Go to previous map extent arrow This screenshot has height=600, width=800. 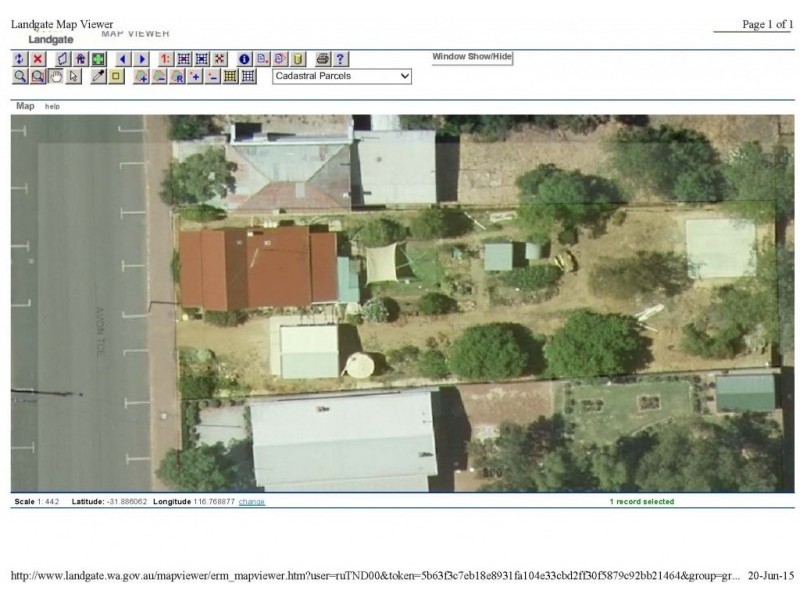124,59
